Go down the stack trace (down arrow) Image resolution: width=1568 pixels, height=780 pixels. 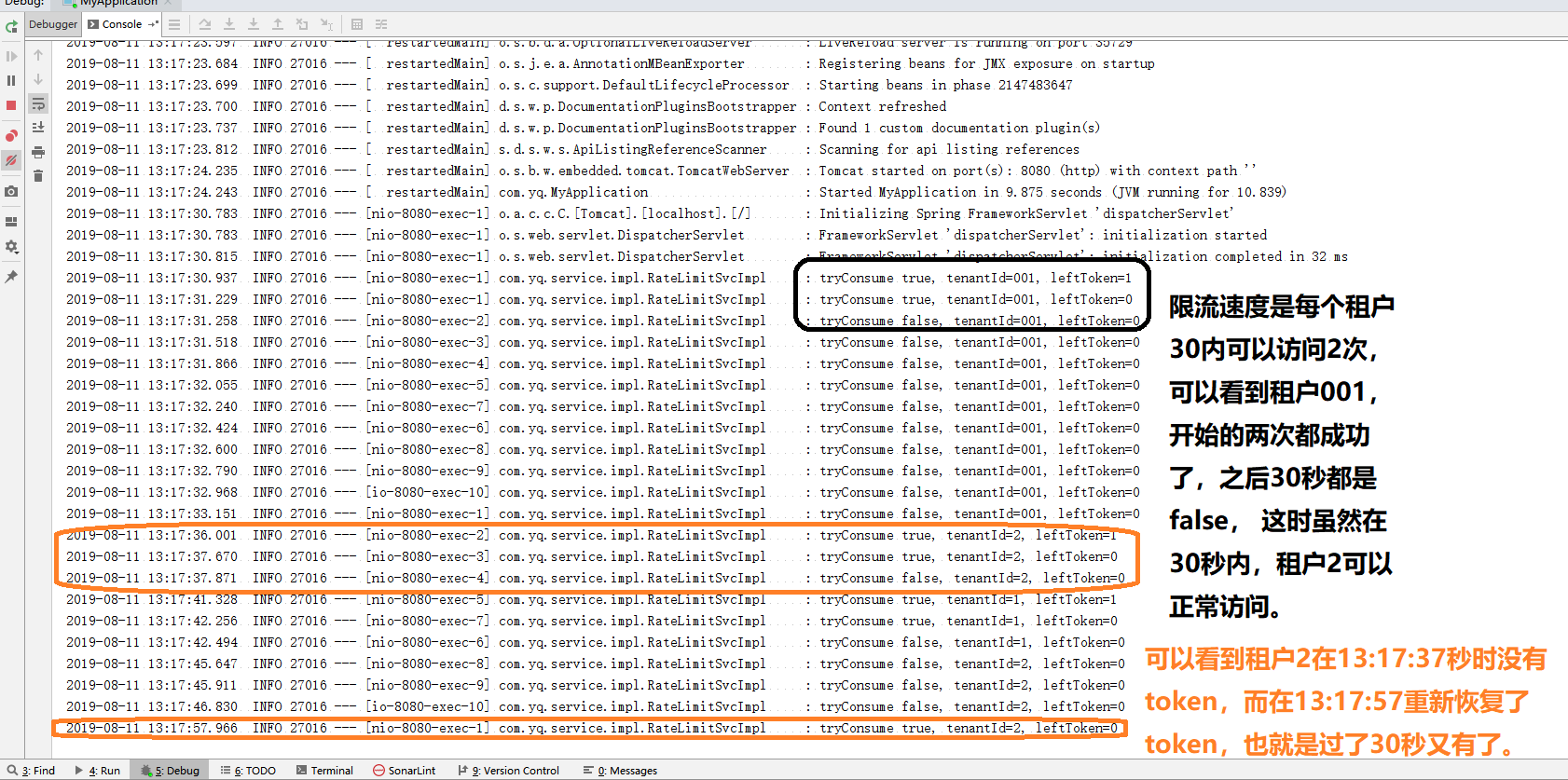click(38, 79)
